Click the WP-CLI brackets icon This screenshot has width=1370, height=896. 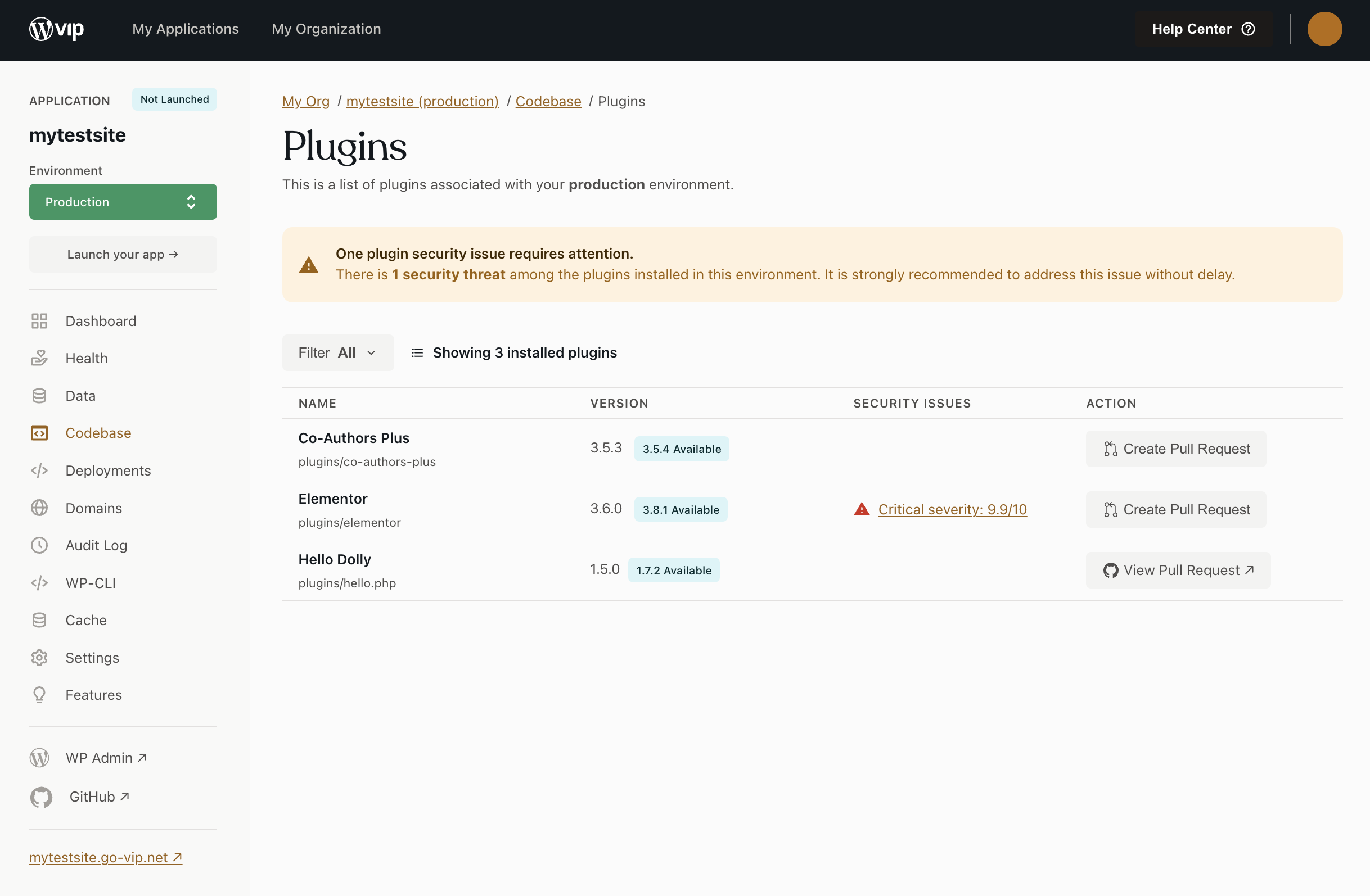(x=39, y=583)
